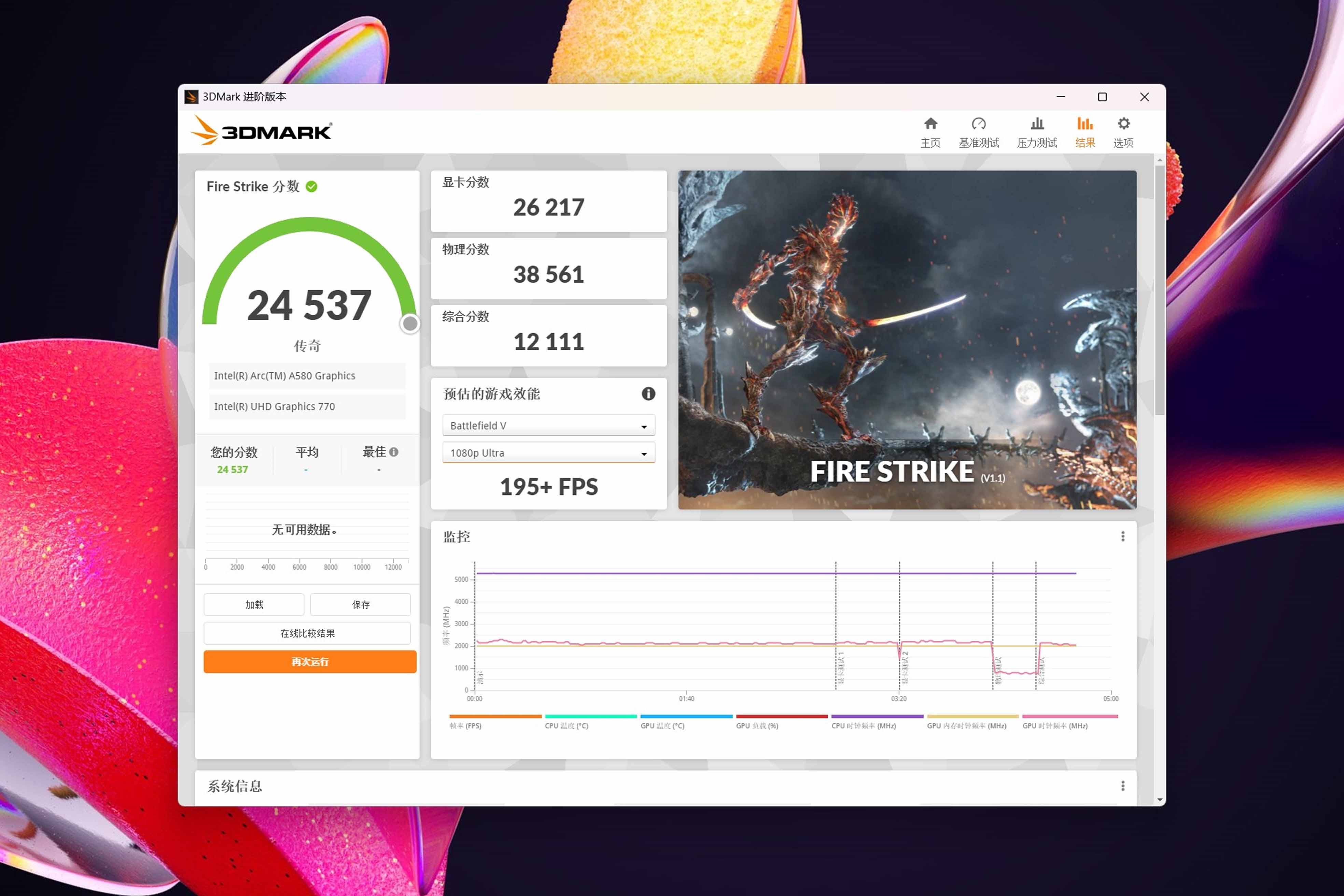This screenshot has height=896, width=1344.
Task: Open the 压力测试 stress test tab
Action: [x=1037, y=132]
